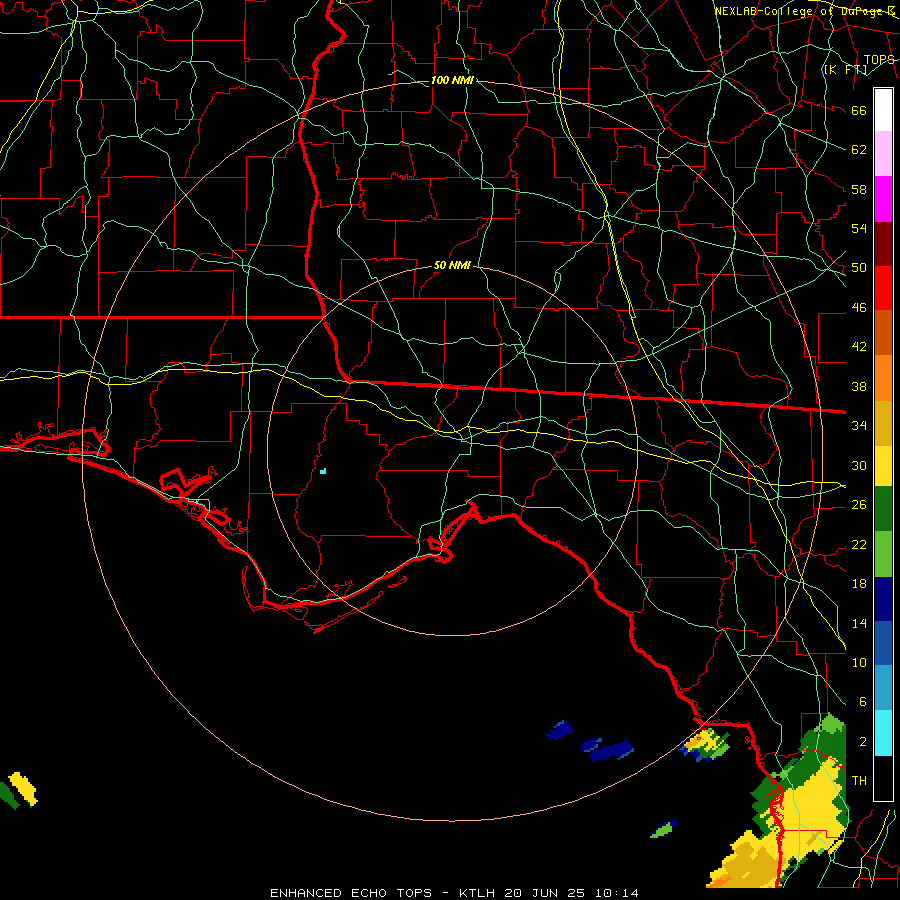This screenshot has height=900, width=900.
Task: Click the legend value '50'
Action: (859, 267)
